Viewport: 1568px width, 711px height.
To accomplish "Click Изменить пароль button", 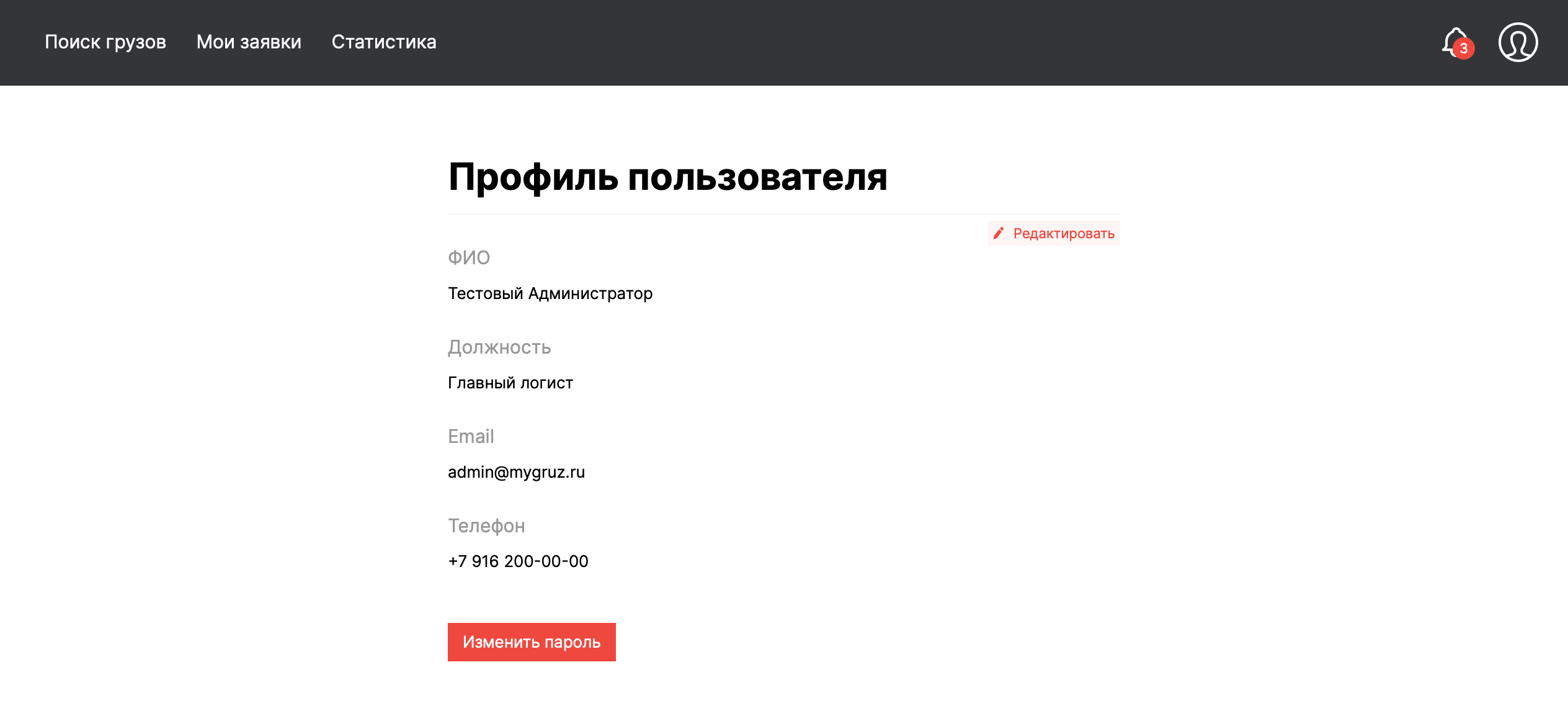I will (532, 642).
